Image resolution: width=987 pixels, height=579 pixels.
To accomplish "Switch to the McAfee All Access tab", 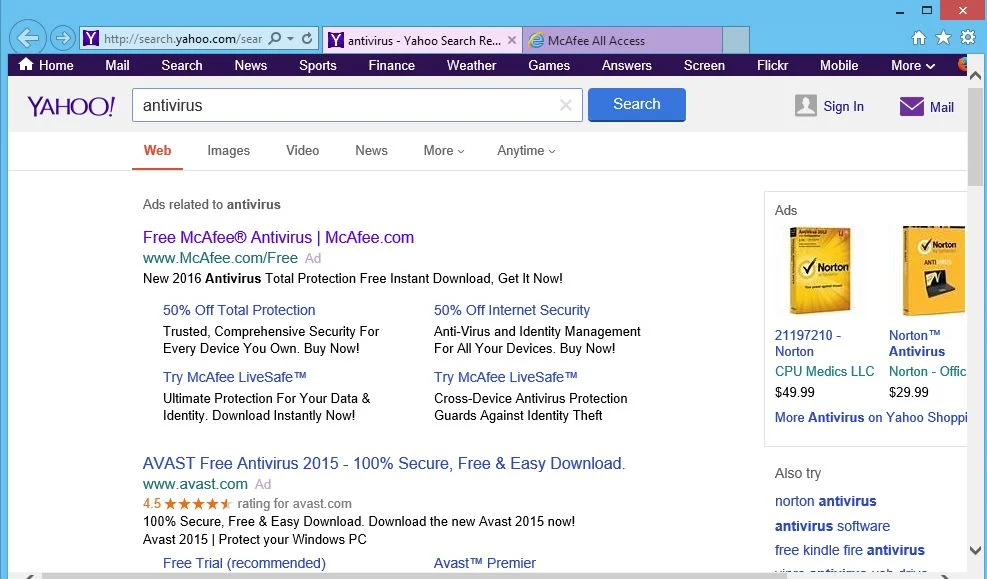I will 623,40.
